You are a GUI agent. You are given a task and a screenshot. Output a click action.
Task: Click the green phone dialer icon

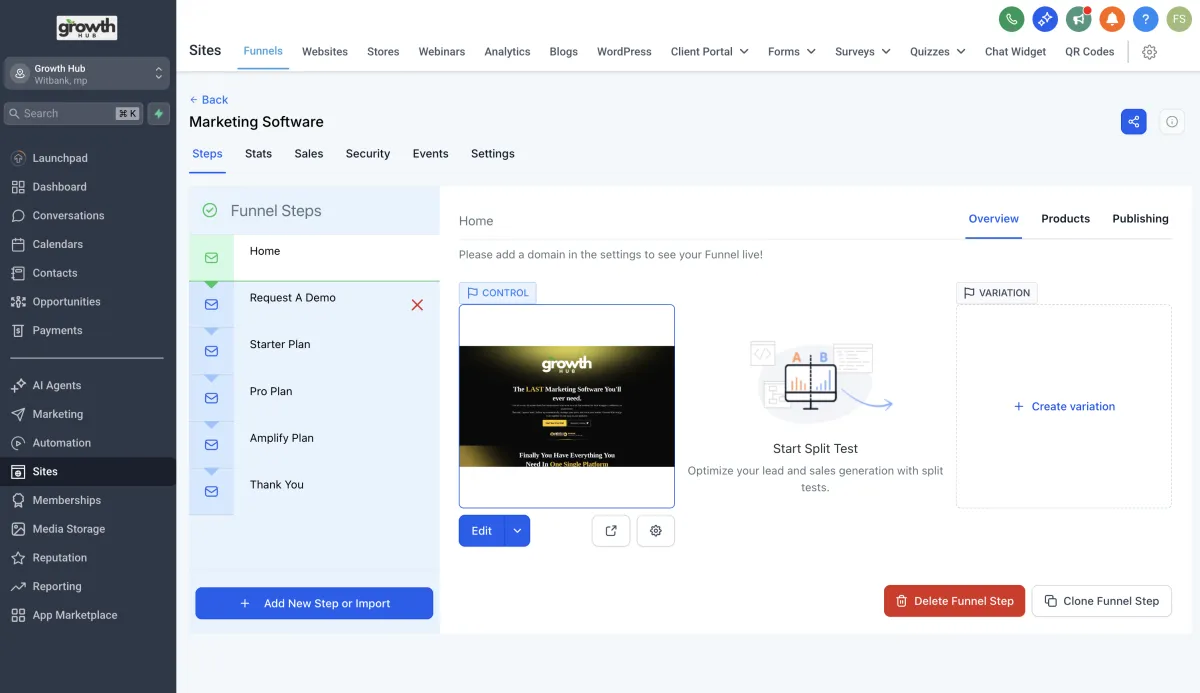point(1012,18)
